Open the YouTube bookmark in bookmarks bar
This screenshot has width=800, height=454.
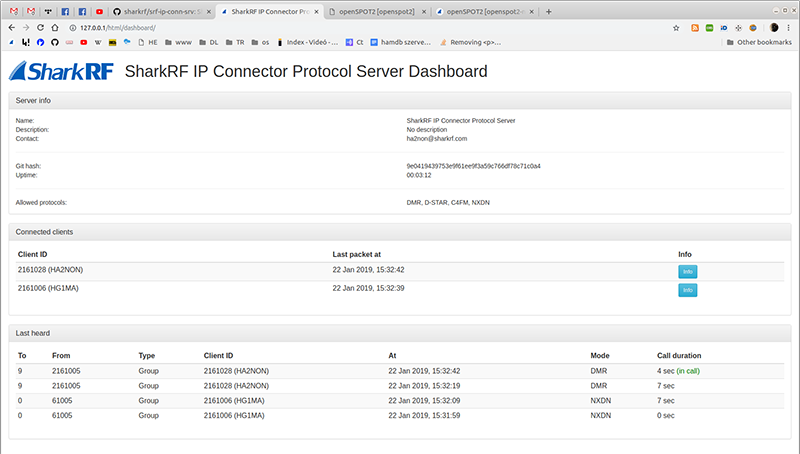pos(83,42)
